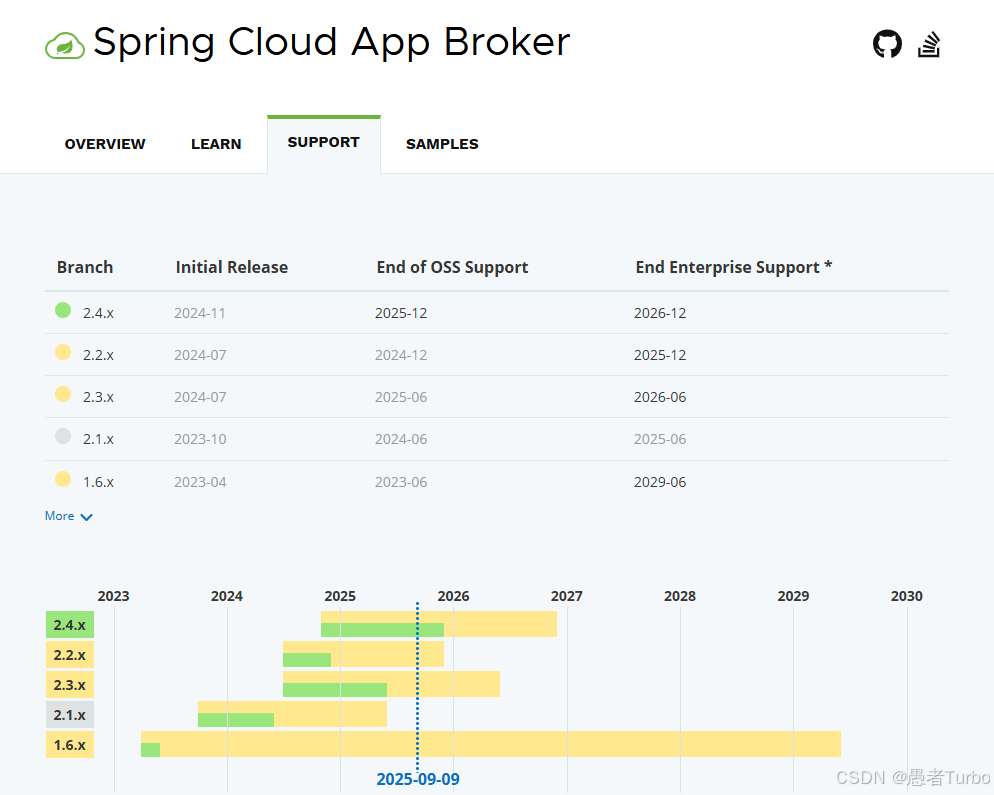Click the 2.1.x branch name in table
The image size is (994, 795).
coord(98,439)
